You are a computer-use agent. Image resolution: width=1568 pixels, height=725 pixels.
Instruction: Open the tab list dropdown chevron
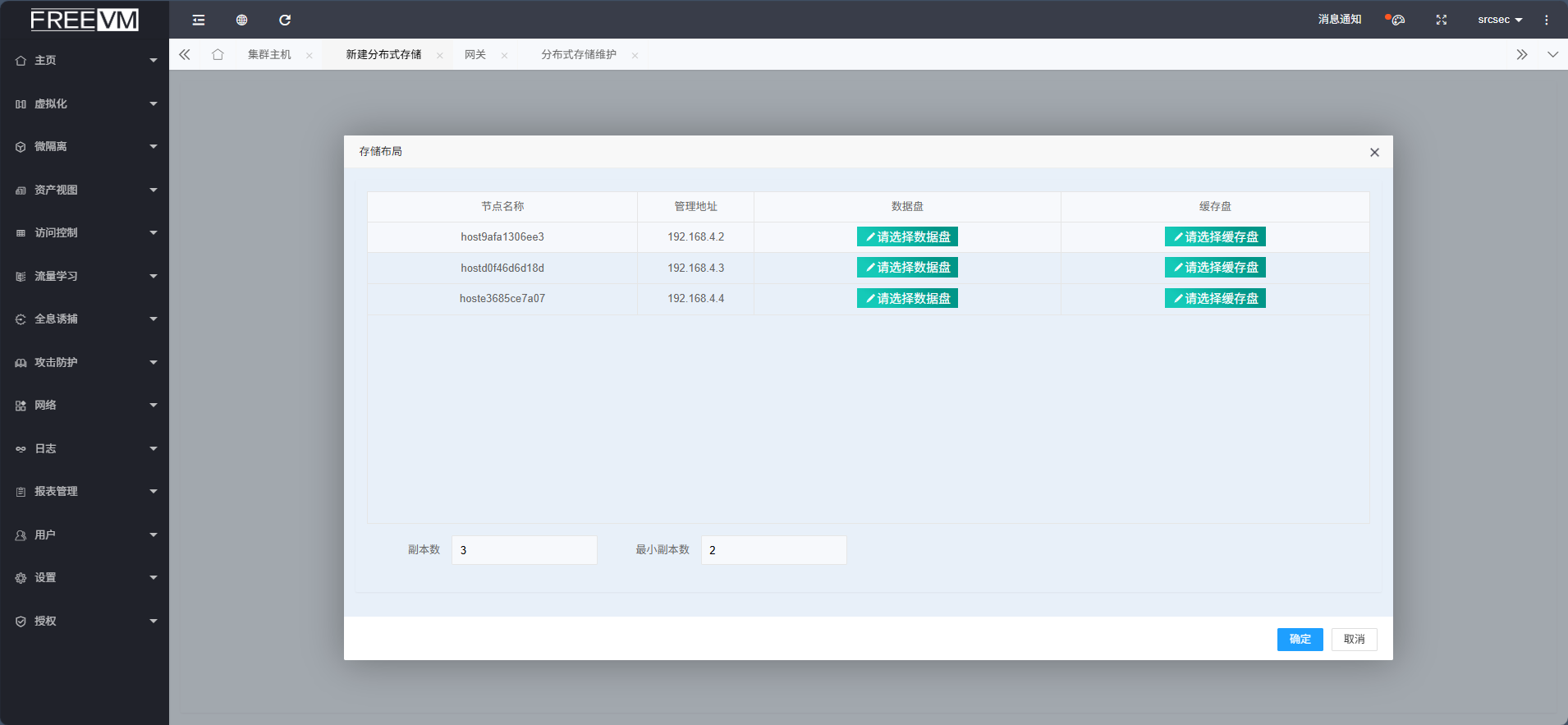pyautogui.click(x=1552, y=55)
